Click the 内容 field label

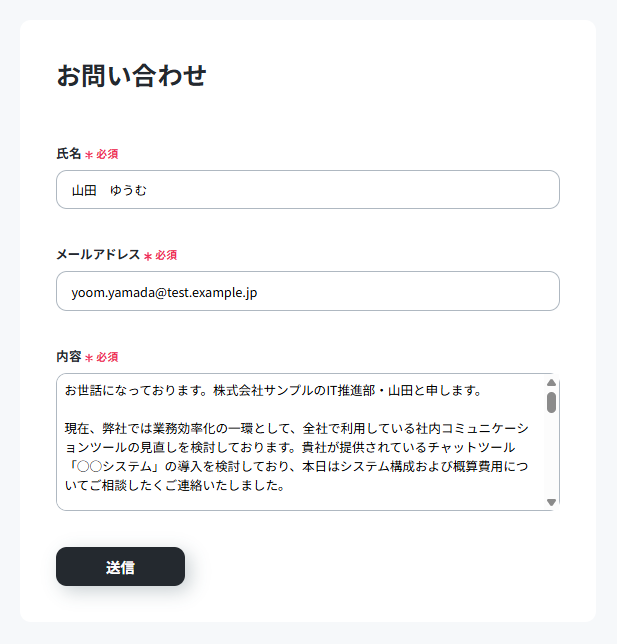tap(69, 356)
